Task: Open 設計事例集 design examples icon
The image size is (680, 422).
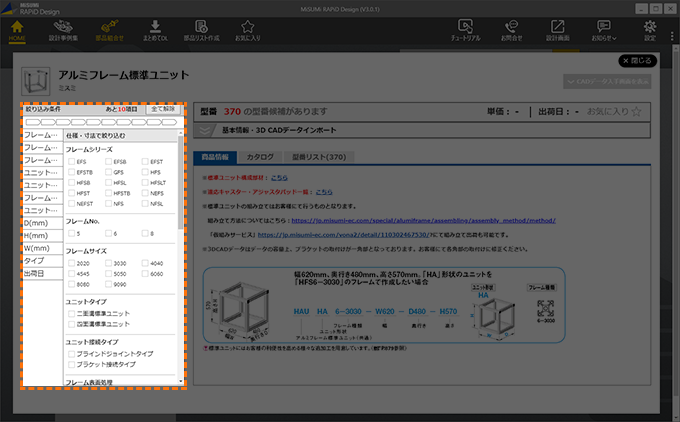Action: click(x=63, y=30)
